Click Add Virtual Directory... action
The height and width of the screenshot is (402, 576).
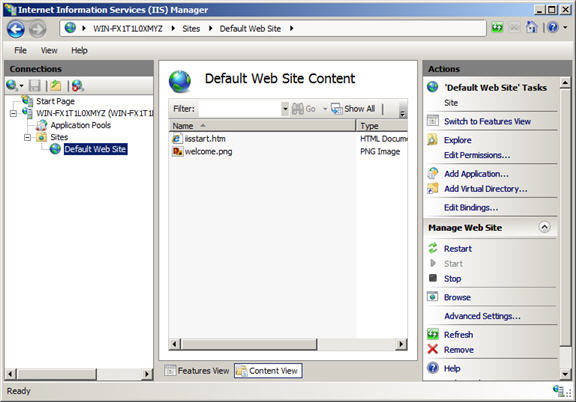tap(486, 189)
